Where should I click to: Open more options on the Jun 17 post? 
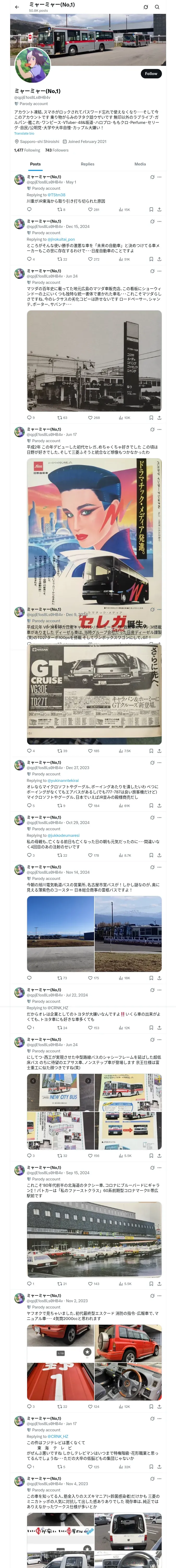coord(160,430)
